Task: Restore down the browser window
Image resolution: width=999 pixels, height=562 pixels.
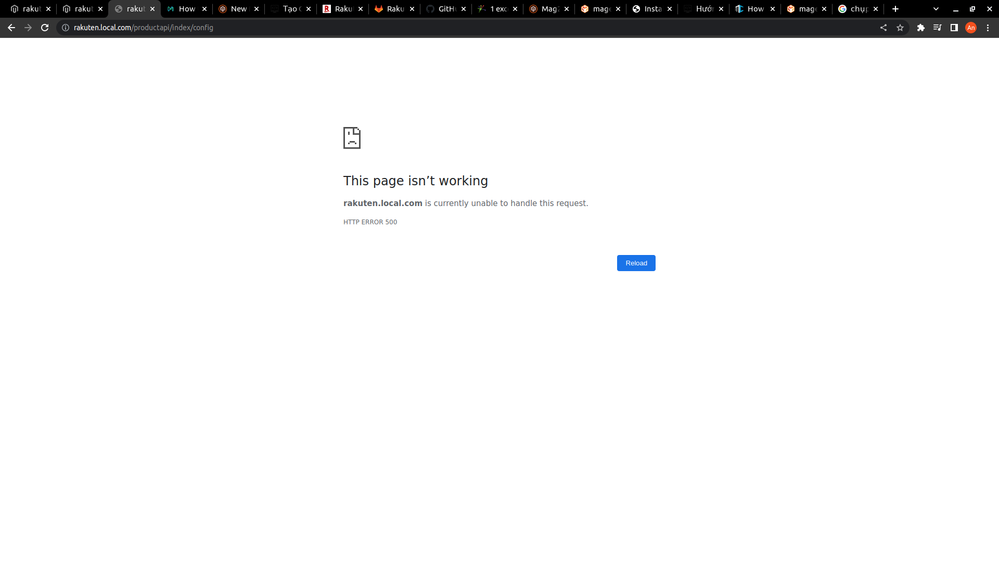Action: point(972,9)
